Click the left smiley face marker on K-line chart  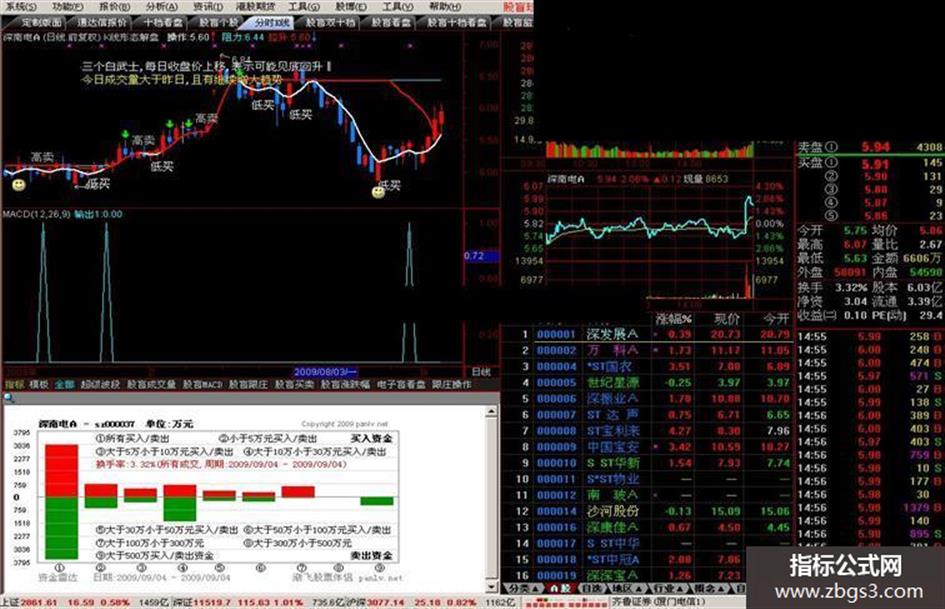coord(19,185)
